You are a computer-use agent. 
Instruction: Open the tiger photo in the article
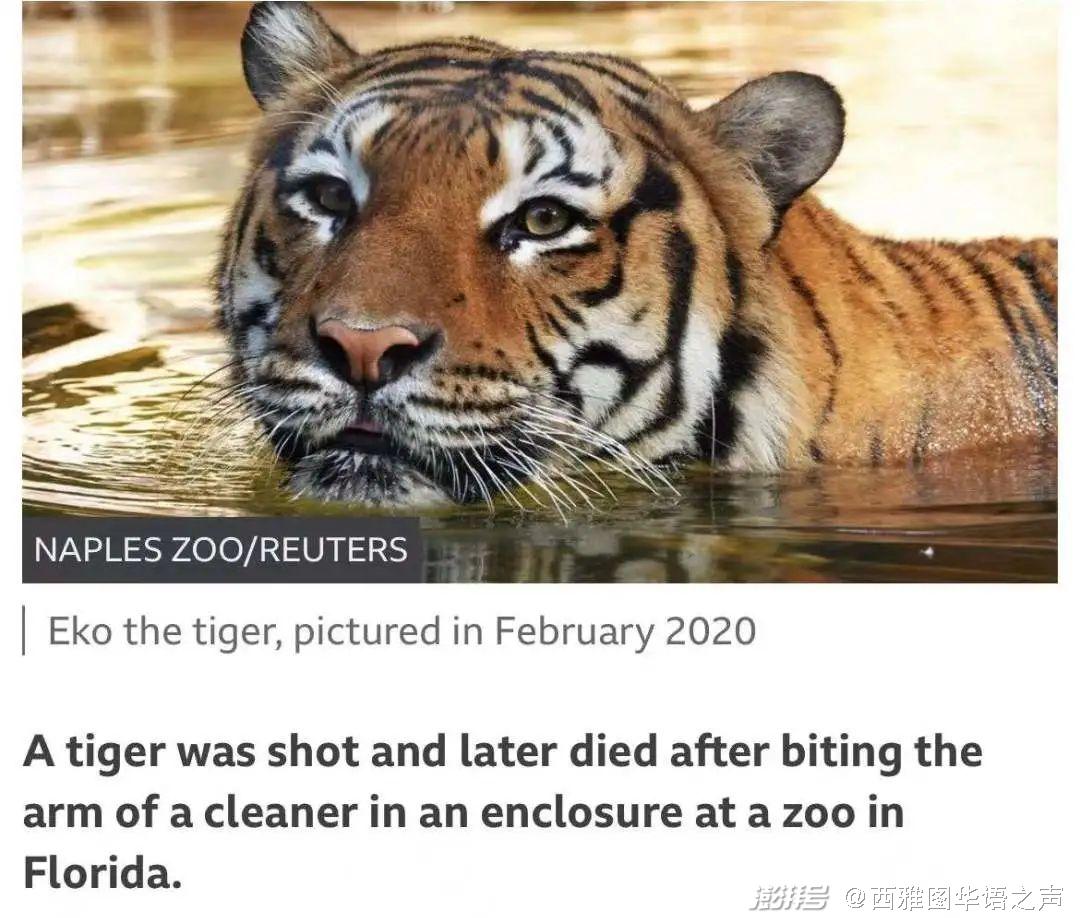[540, 292]
